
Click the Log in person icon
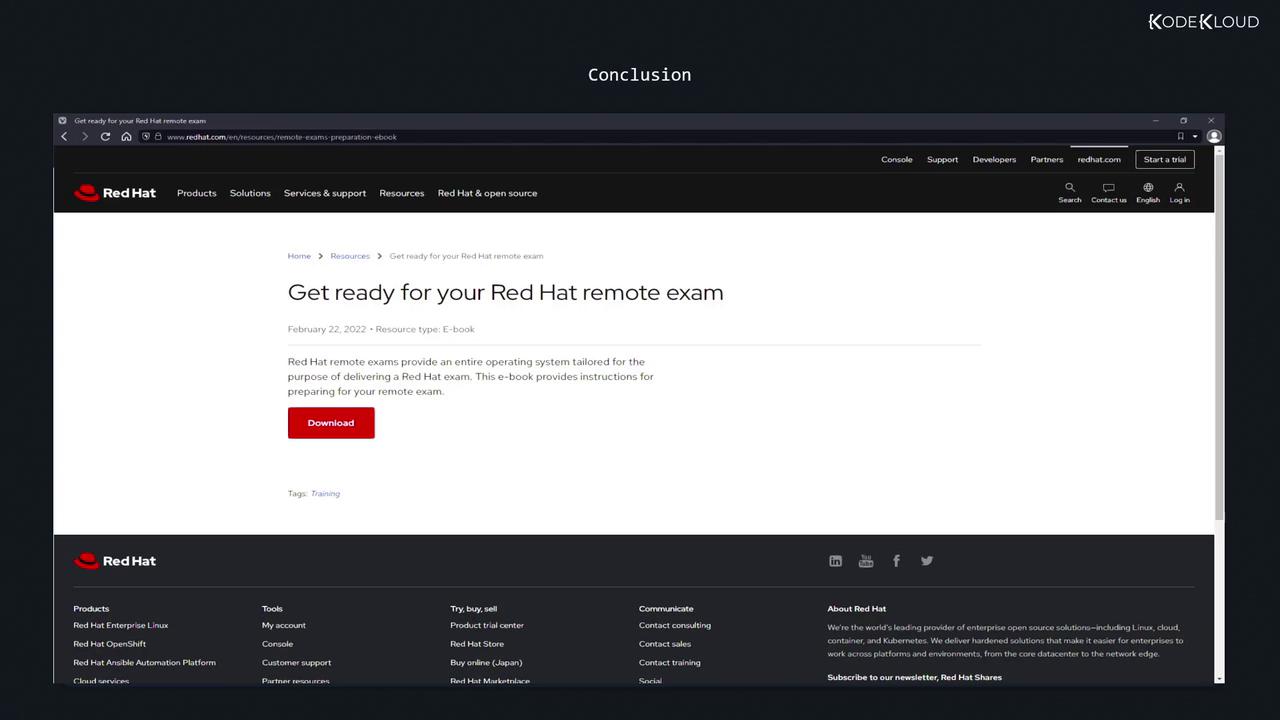tap(1180, 187)
